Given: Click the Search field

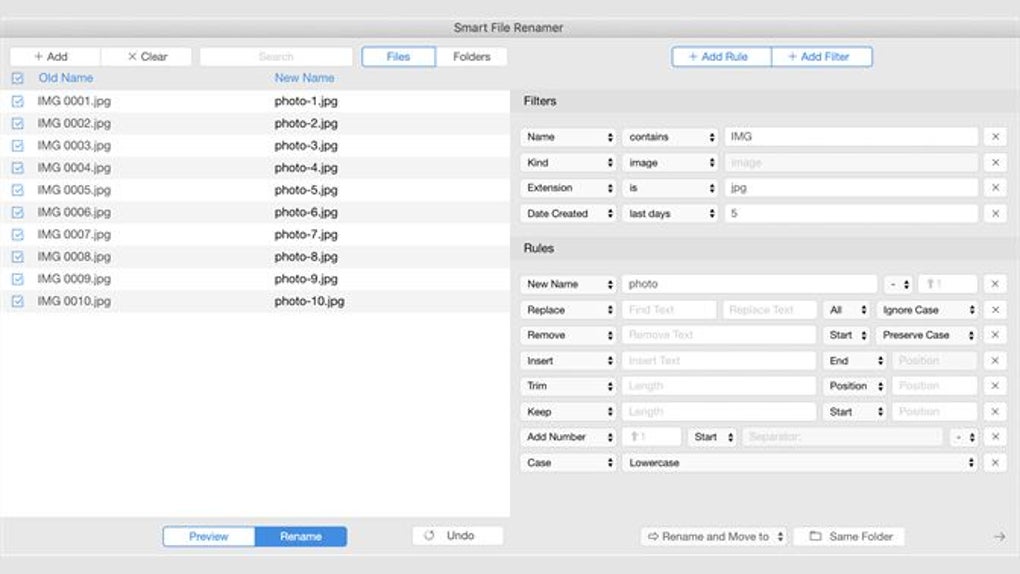Looking at the screenshot, I should pos(276,57).
